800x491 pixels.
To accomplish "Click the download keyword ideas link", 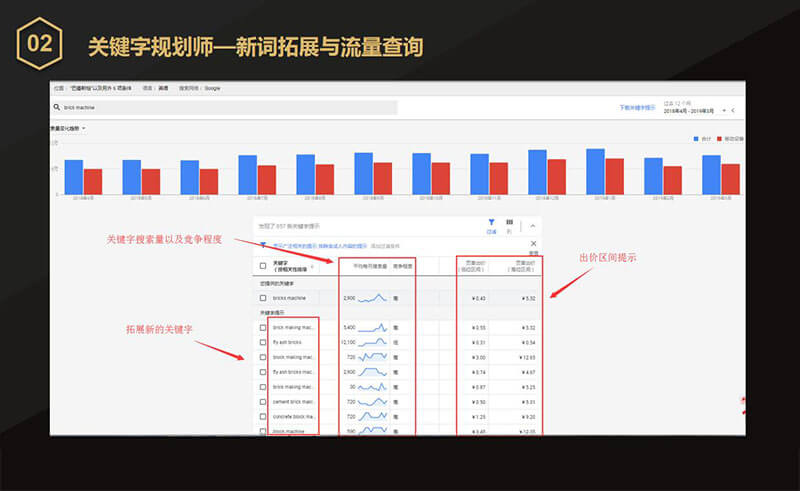I will [x=637, y=108].
